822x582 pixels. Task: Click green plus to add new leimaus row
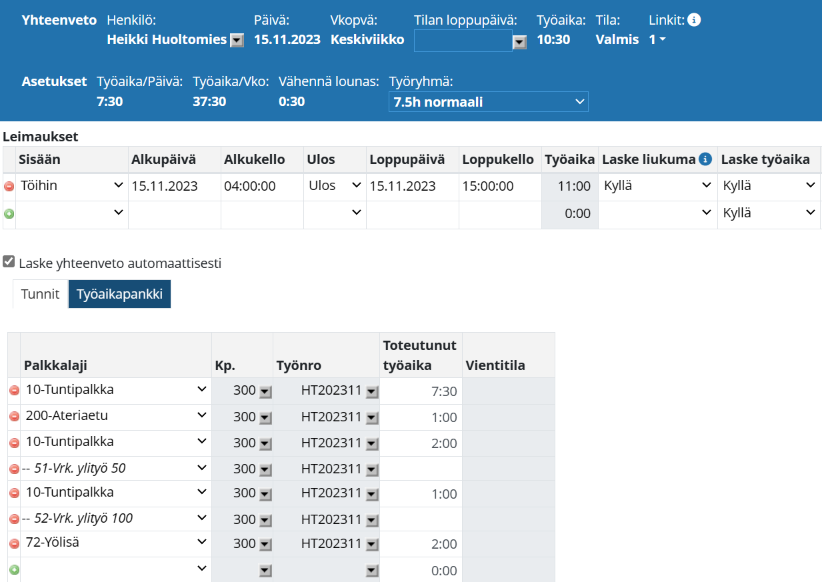9,214
